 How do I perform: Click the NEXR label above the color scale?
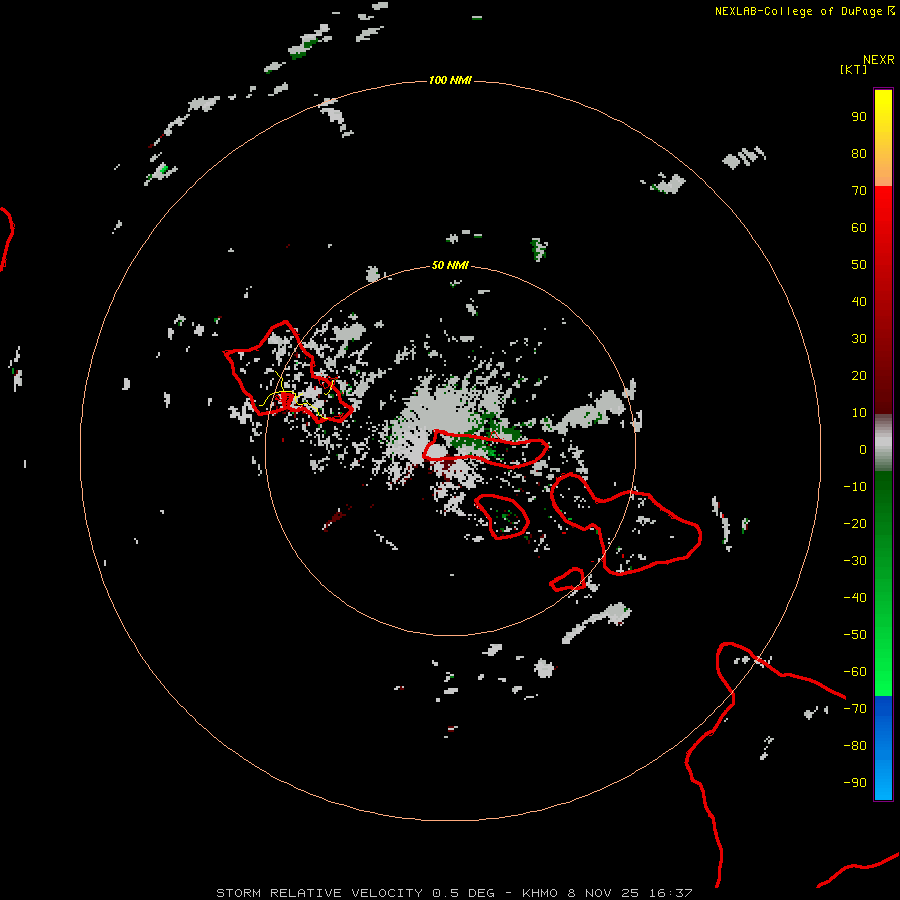click(879, 60)
